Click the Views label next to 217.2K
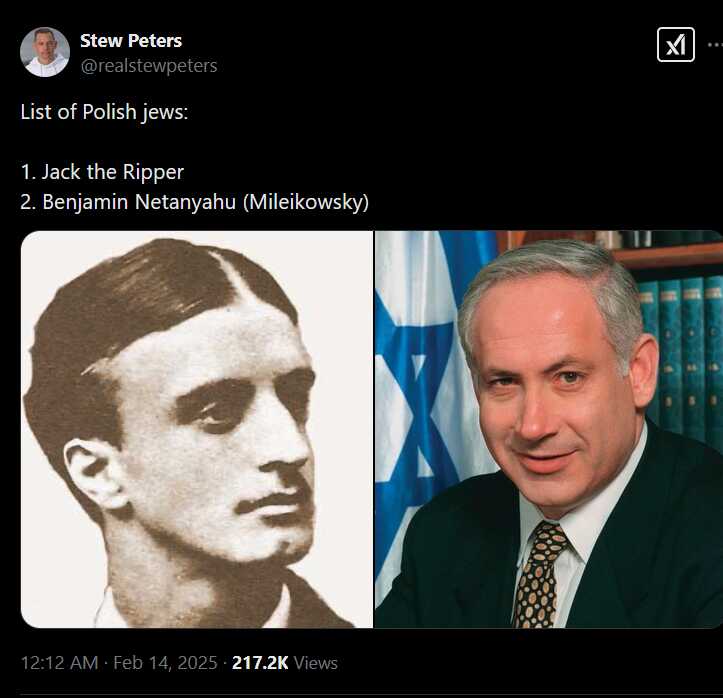723x698 pixels. (316, 663)
